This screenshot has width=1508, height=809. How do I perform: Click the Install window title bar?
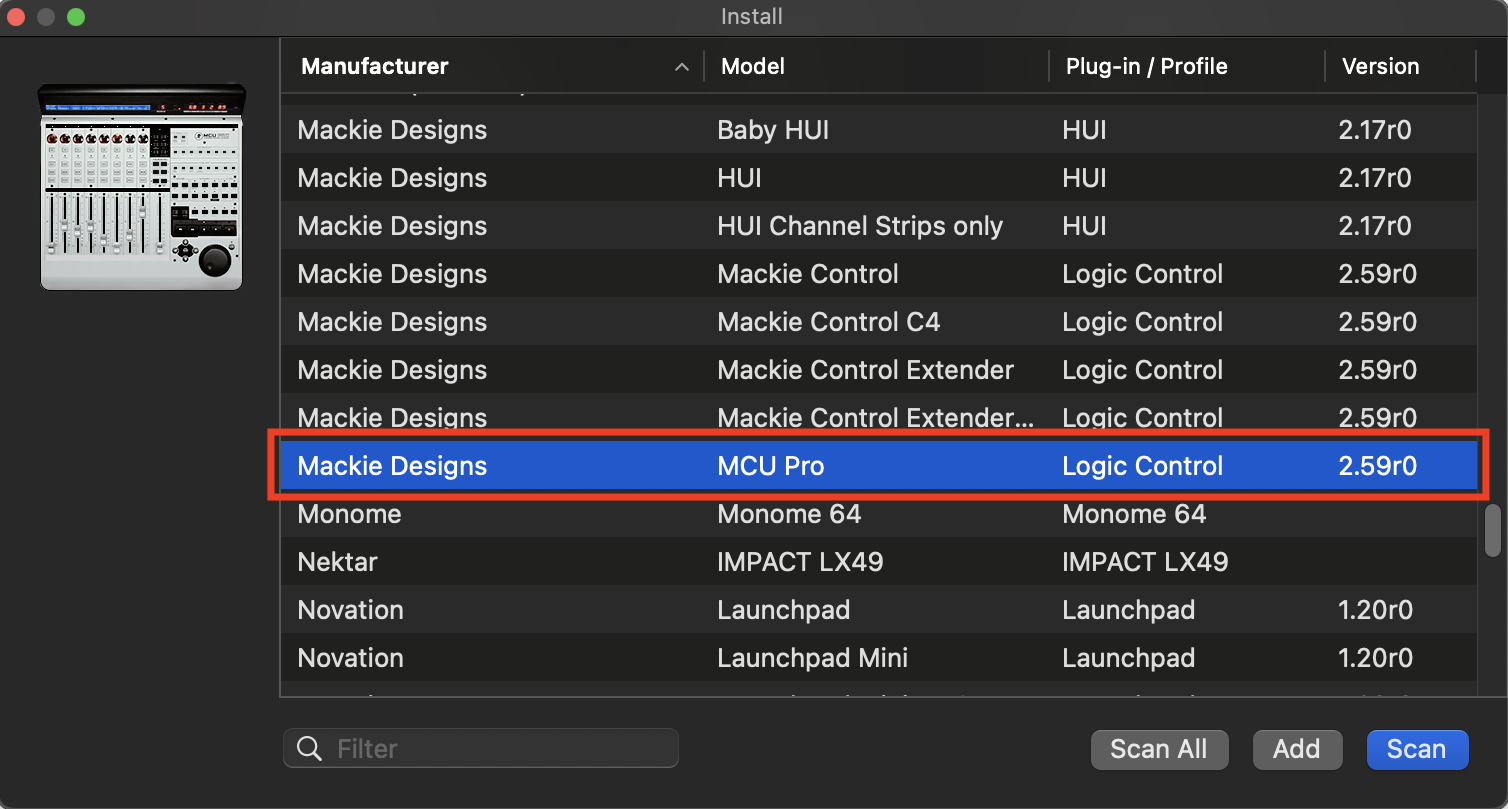pyautogui.click(x=752, y=17)
